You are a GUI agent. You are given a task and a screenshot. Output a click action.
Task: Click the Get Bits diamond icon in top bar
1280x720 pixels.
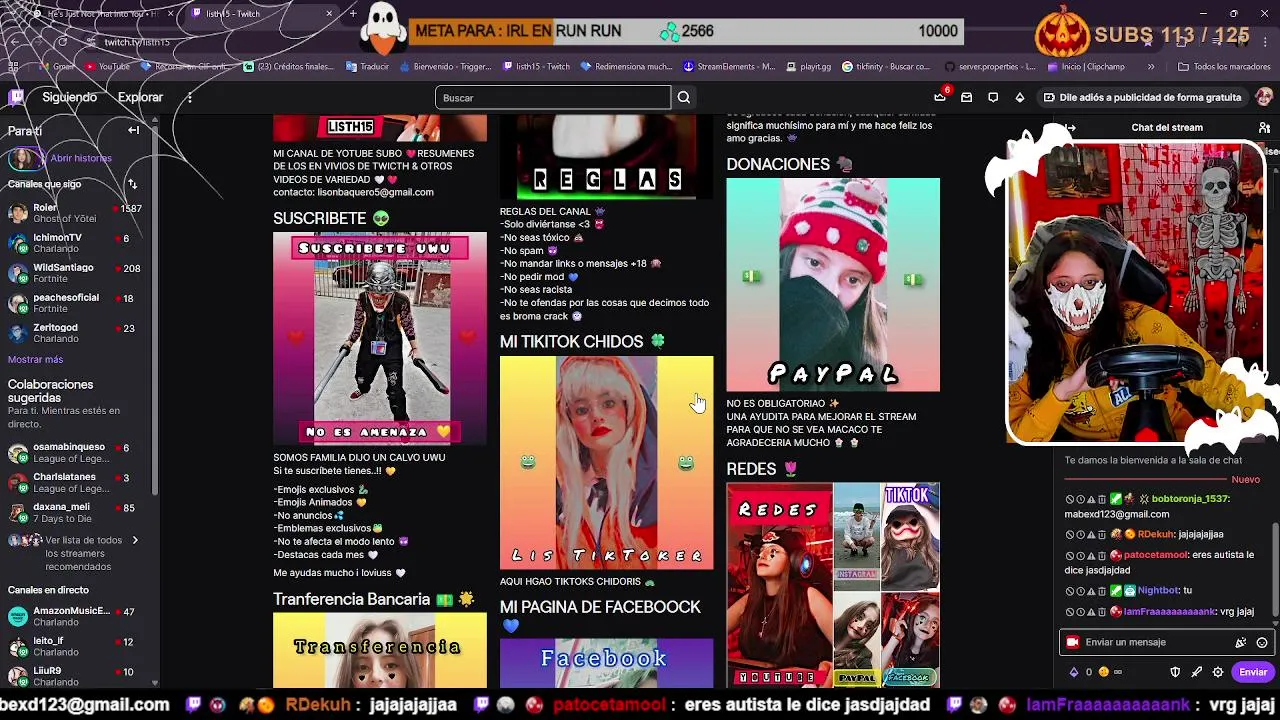coord(1019,97)
